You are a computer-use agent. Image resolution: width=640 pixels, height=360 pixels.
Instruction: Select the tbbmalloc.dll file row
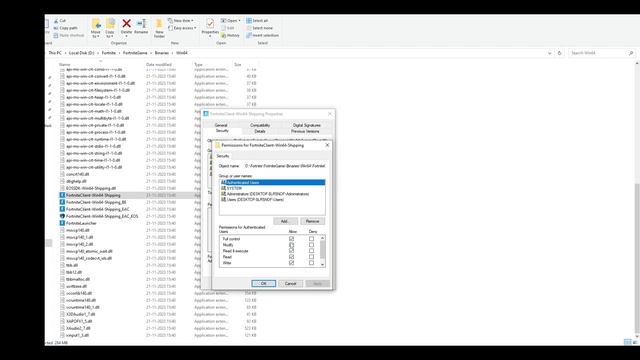tap(158, 279)
